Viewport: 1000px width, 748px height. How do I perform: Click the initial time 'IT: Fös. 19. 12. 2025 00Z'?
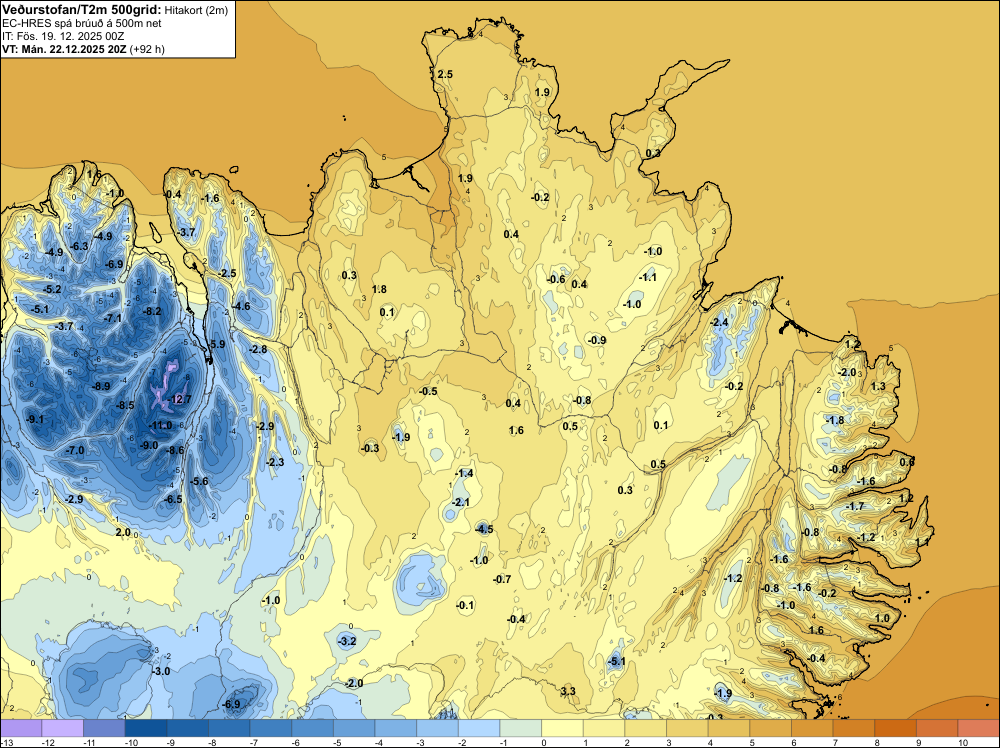[62, 36]
